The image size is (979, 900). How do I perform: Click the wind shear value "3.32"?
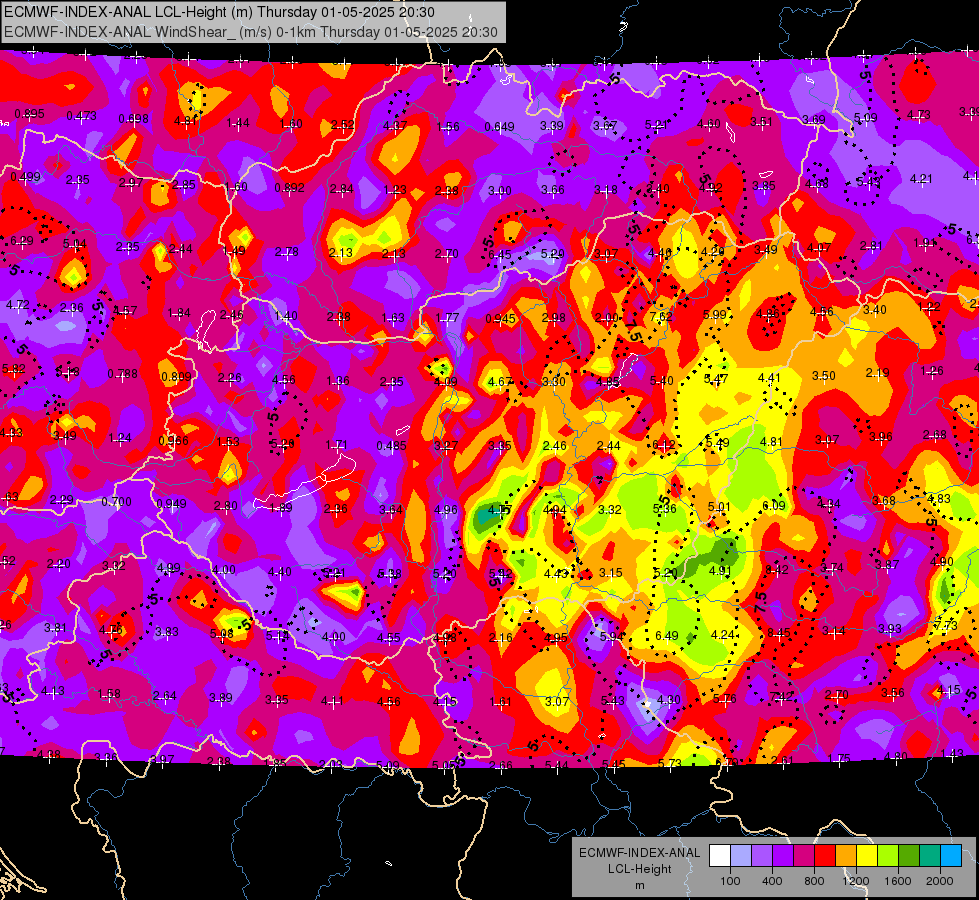click(x=609, y=510)
